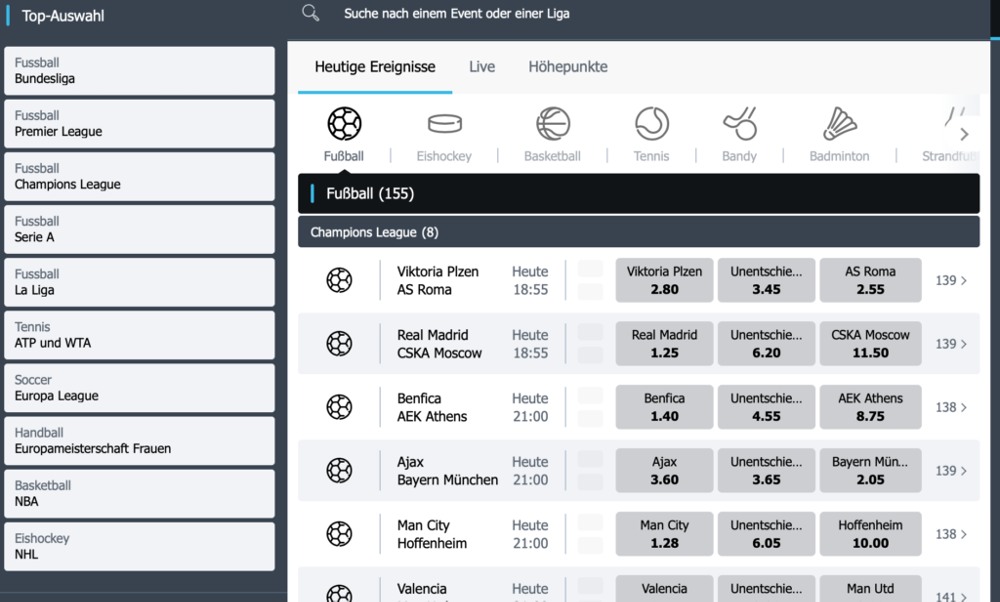Bet on draw at 3.45
Viewport: 1000px width, 602px height.
pos(766,280)
